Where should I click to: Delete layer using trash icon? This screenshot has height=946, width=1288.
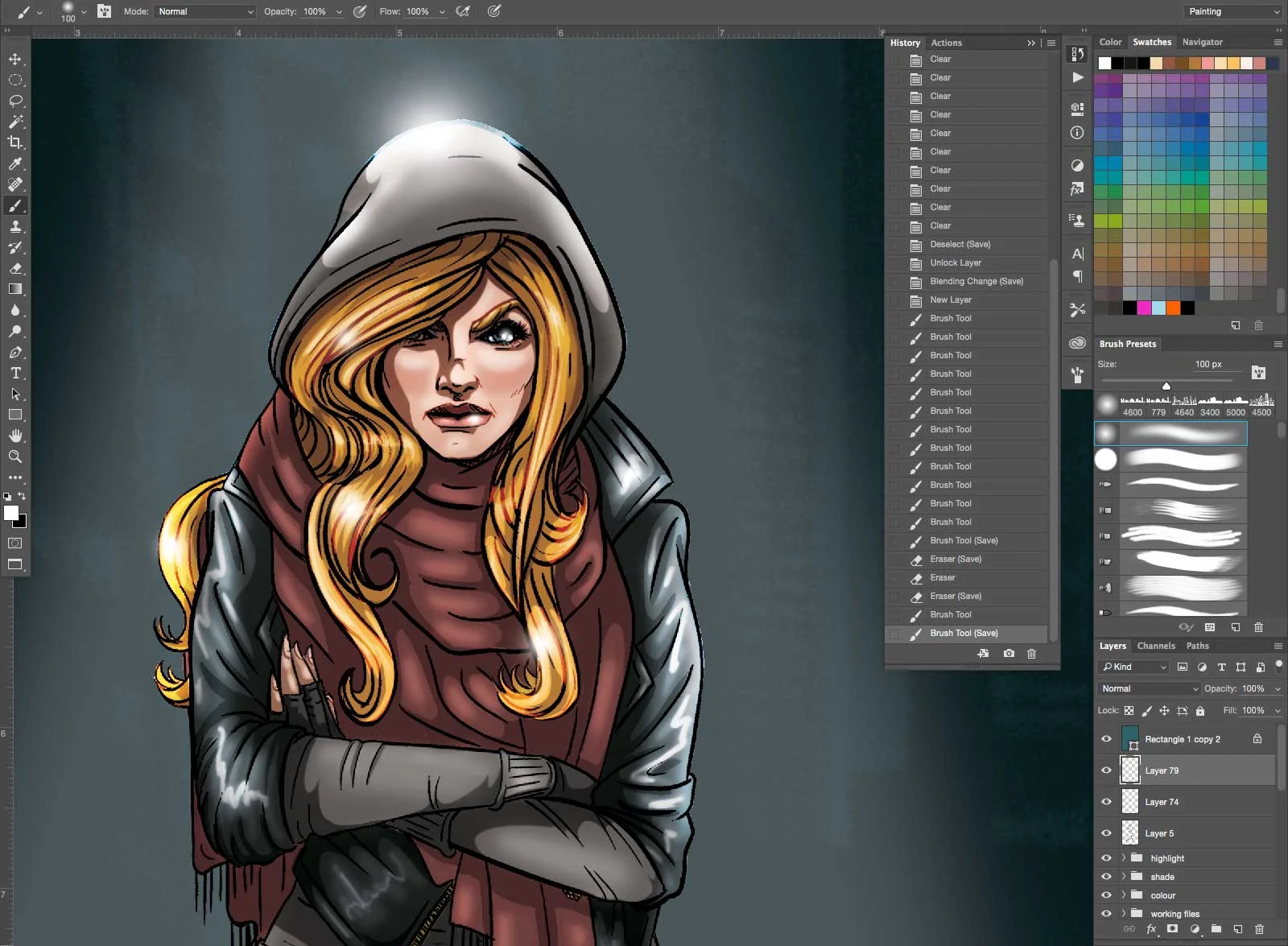point(1260,928)
